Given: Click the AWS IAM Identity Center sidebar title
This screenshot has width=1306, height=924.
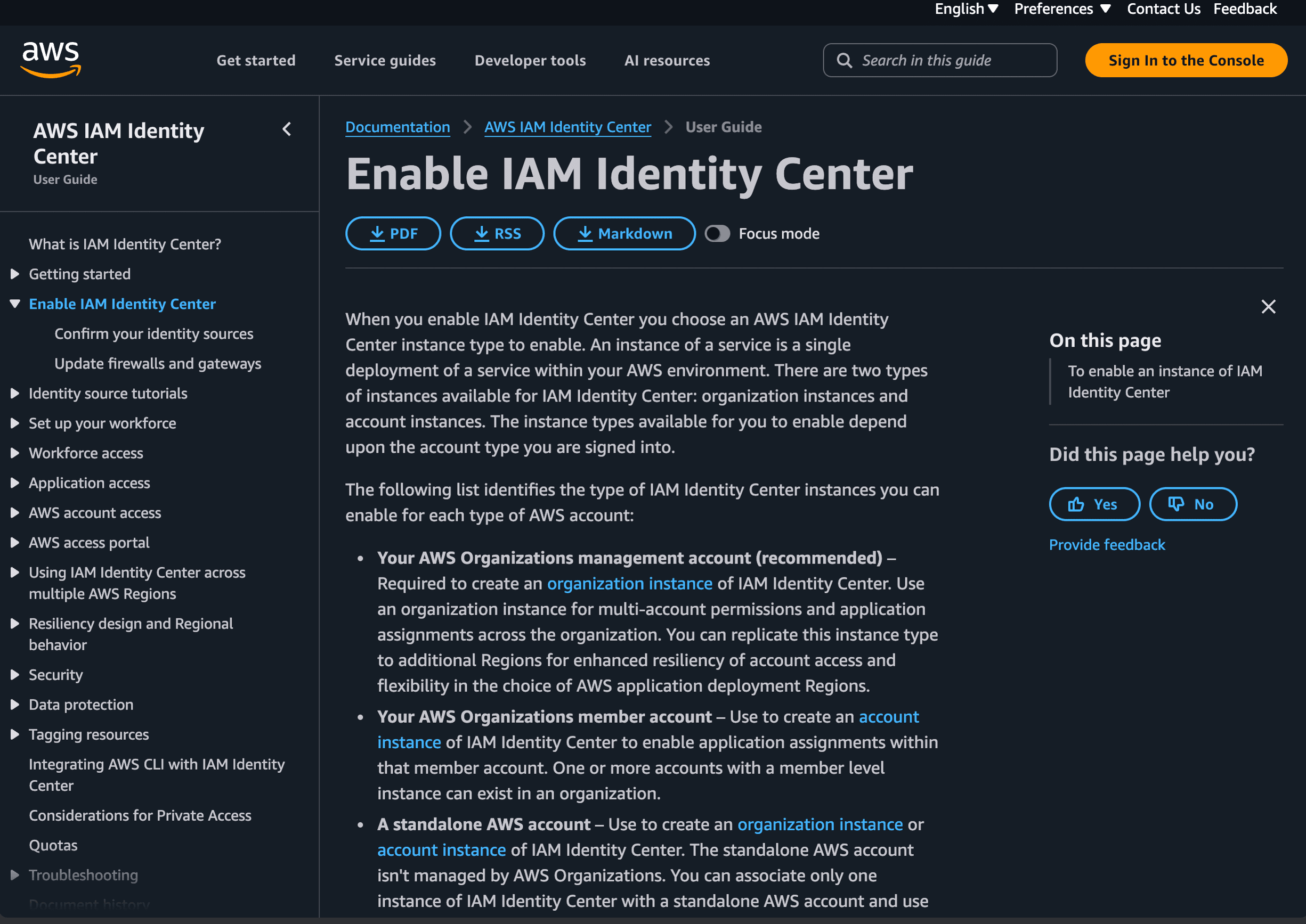Looking at the screenshot, I should point(118,143).
